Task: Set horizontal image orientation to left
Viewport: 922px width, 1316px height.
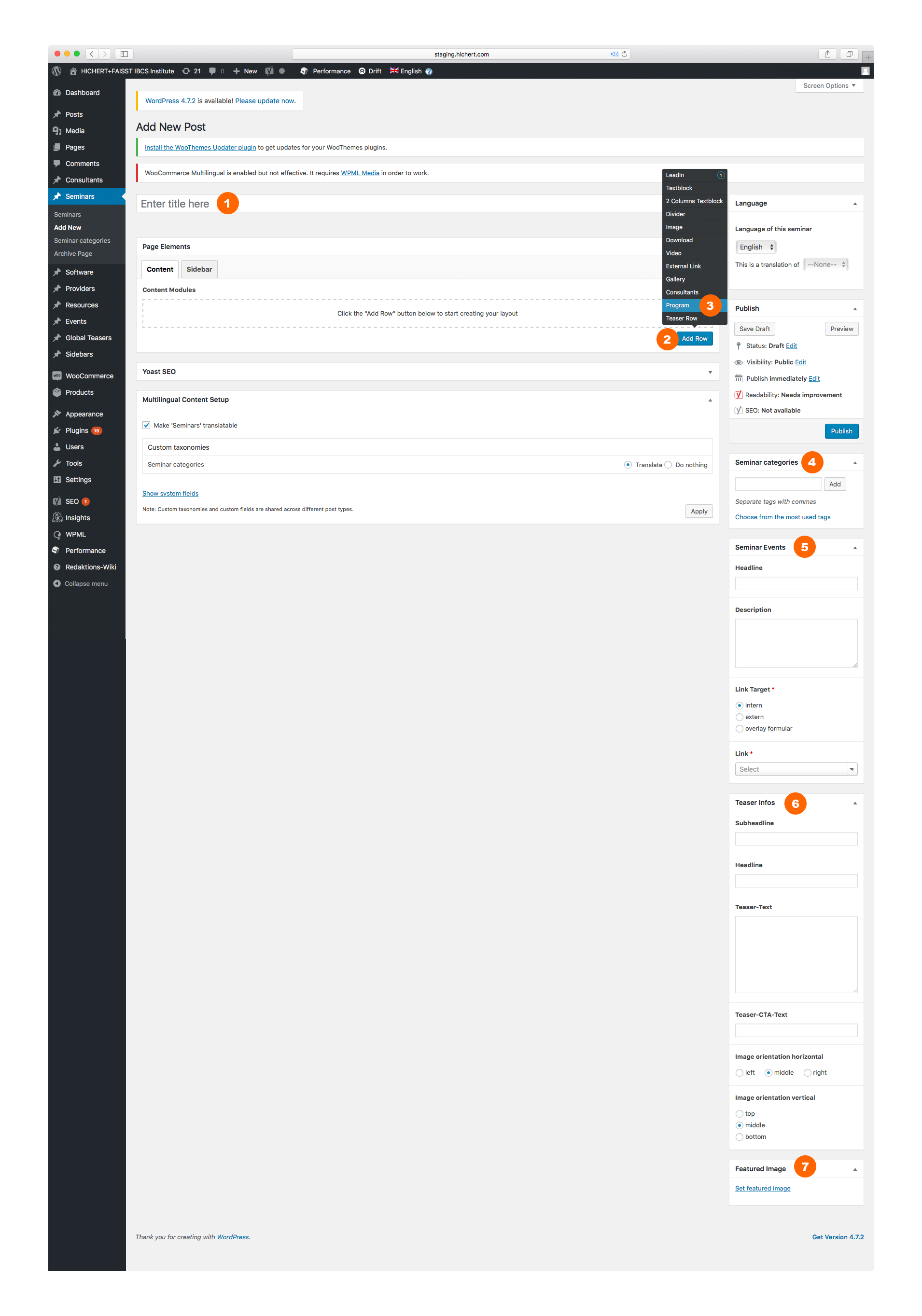Action: tap(739, 1072)
